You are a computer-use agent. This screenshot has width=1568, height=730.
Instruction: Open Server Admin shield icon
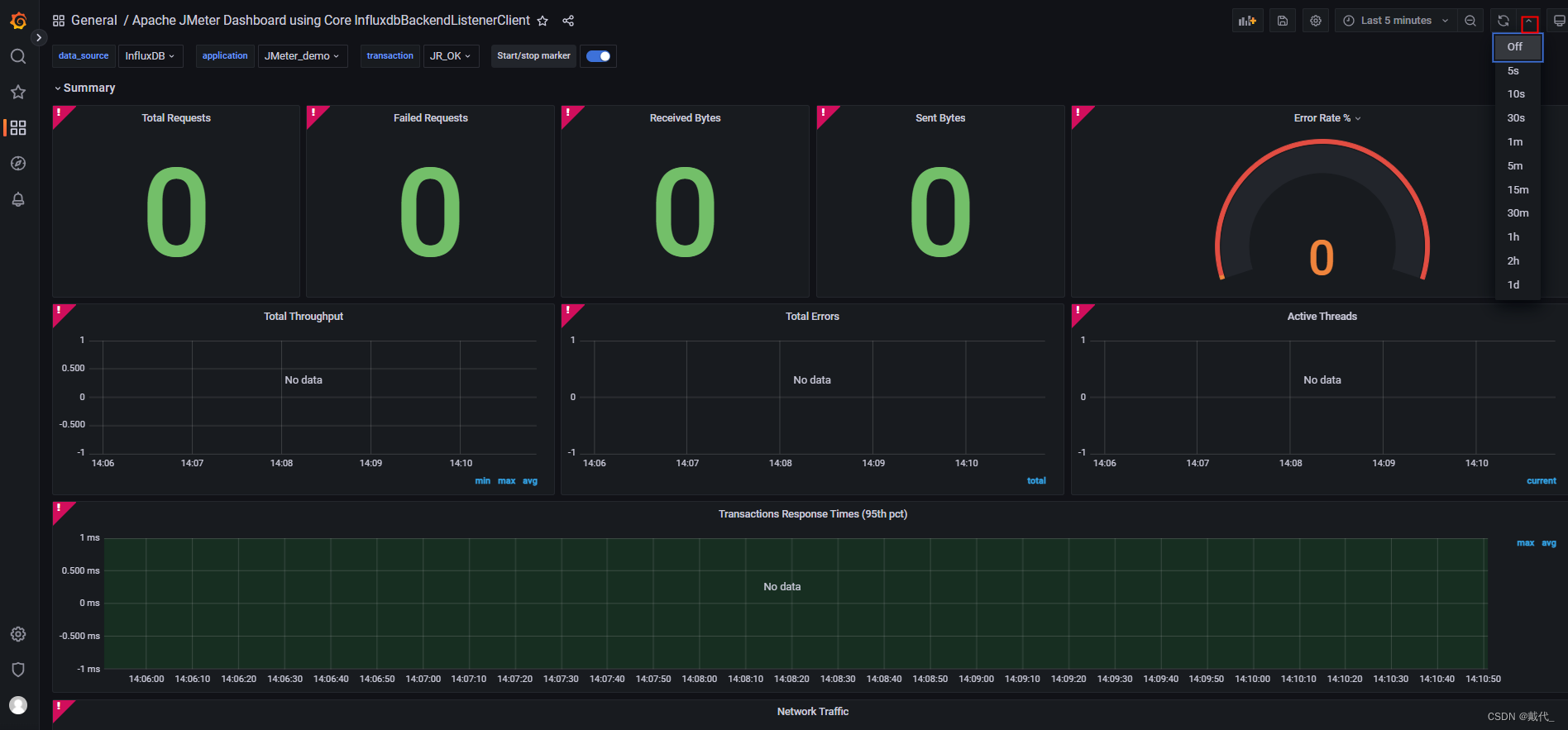click(18, 670)
